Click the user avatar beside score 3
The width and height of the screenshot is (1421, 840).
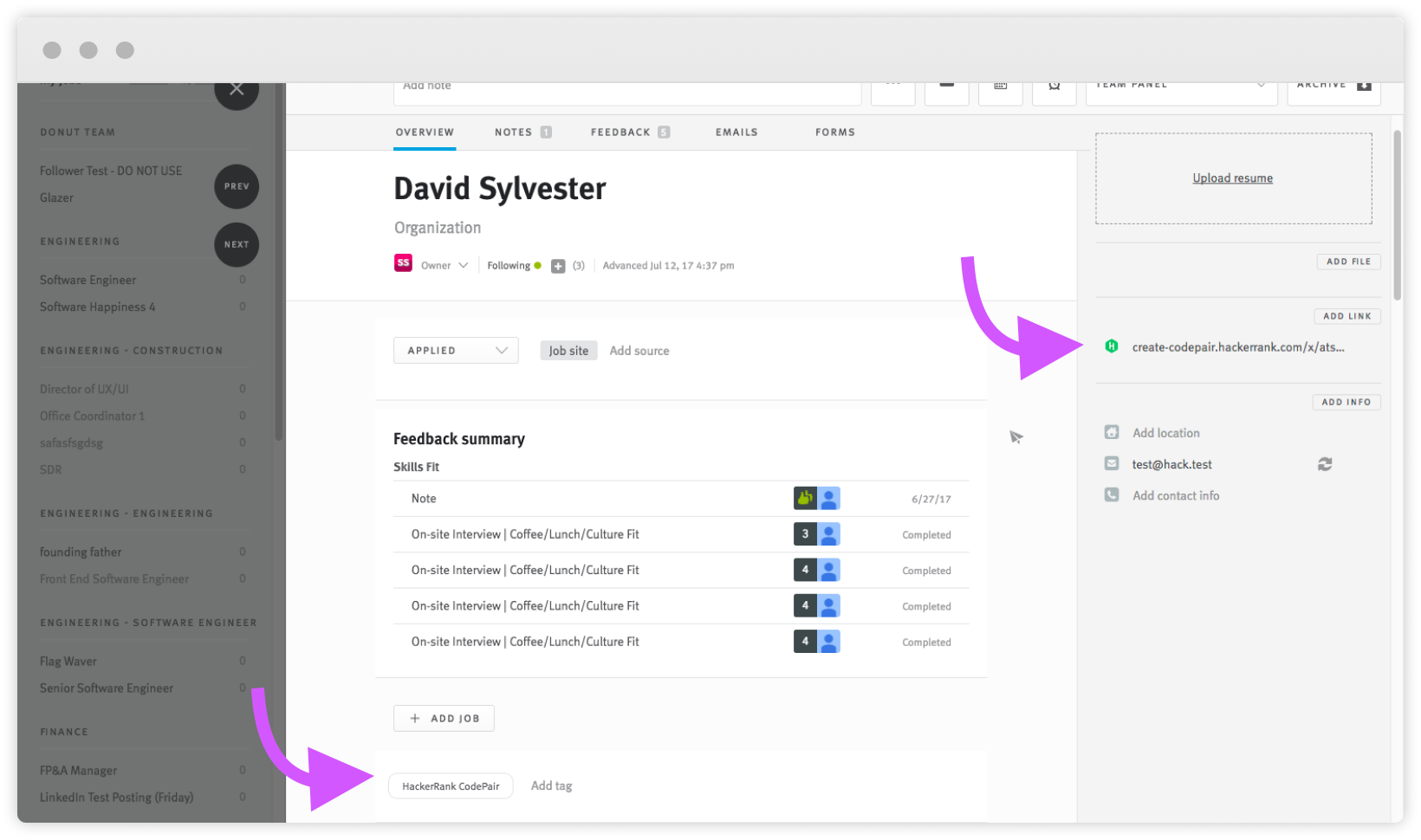tap(829, 534)
